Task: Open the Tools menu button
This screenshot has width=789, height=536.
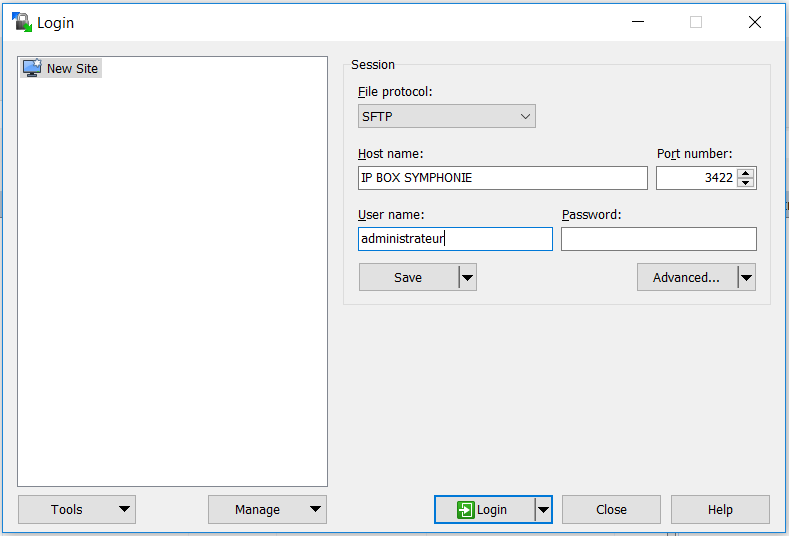Action: 77,510
